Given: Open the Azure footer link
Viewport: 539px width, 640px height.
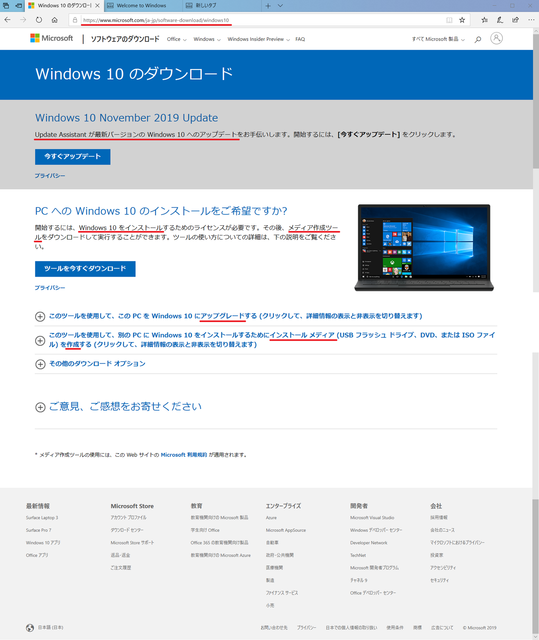Looking at the screenshot, I should click(271, 518).
